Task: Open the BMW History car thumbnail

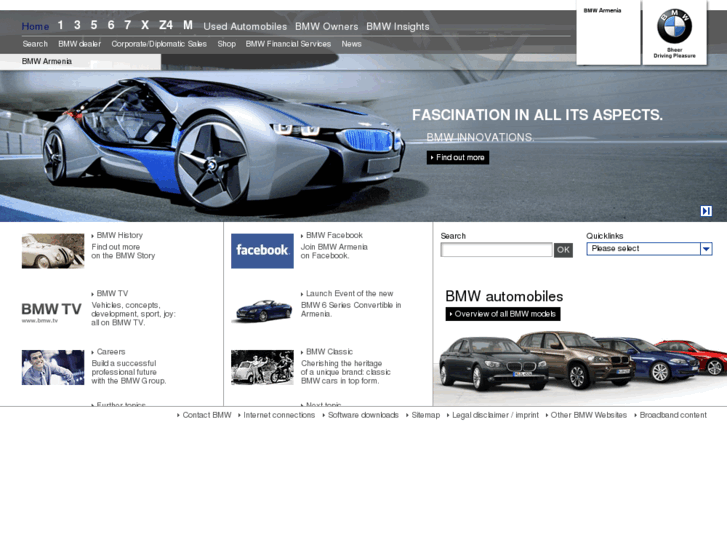Action: [x=53, y=251]
